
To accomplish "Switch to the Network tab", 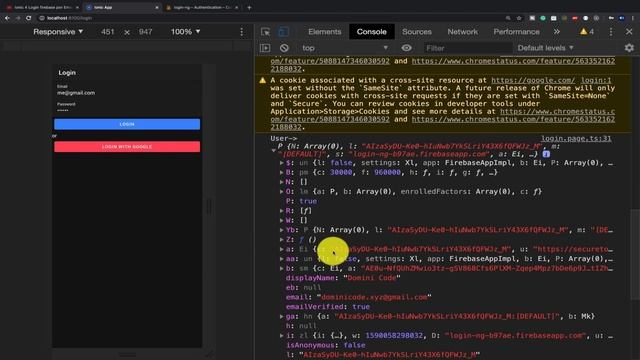I will click(x=462, y=32).
